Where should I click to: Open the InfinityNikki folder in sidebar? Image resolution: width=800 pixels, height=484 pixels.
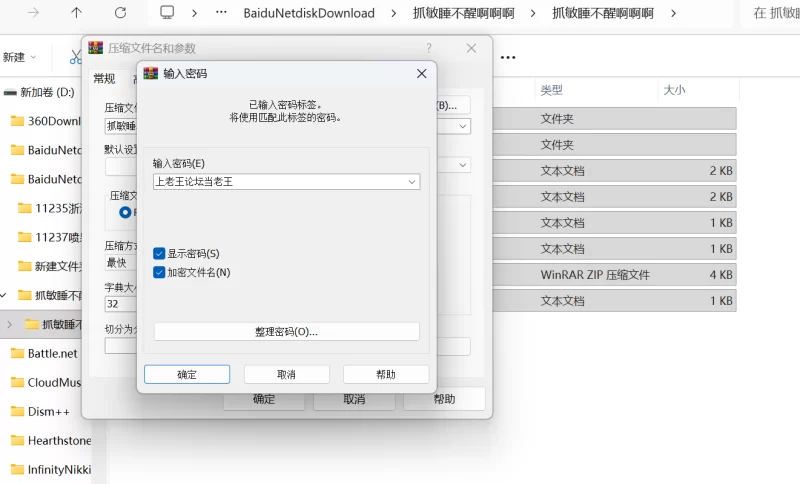click(51, 470)
